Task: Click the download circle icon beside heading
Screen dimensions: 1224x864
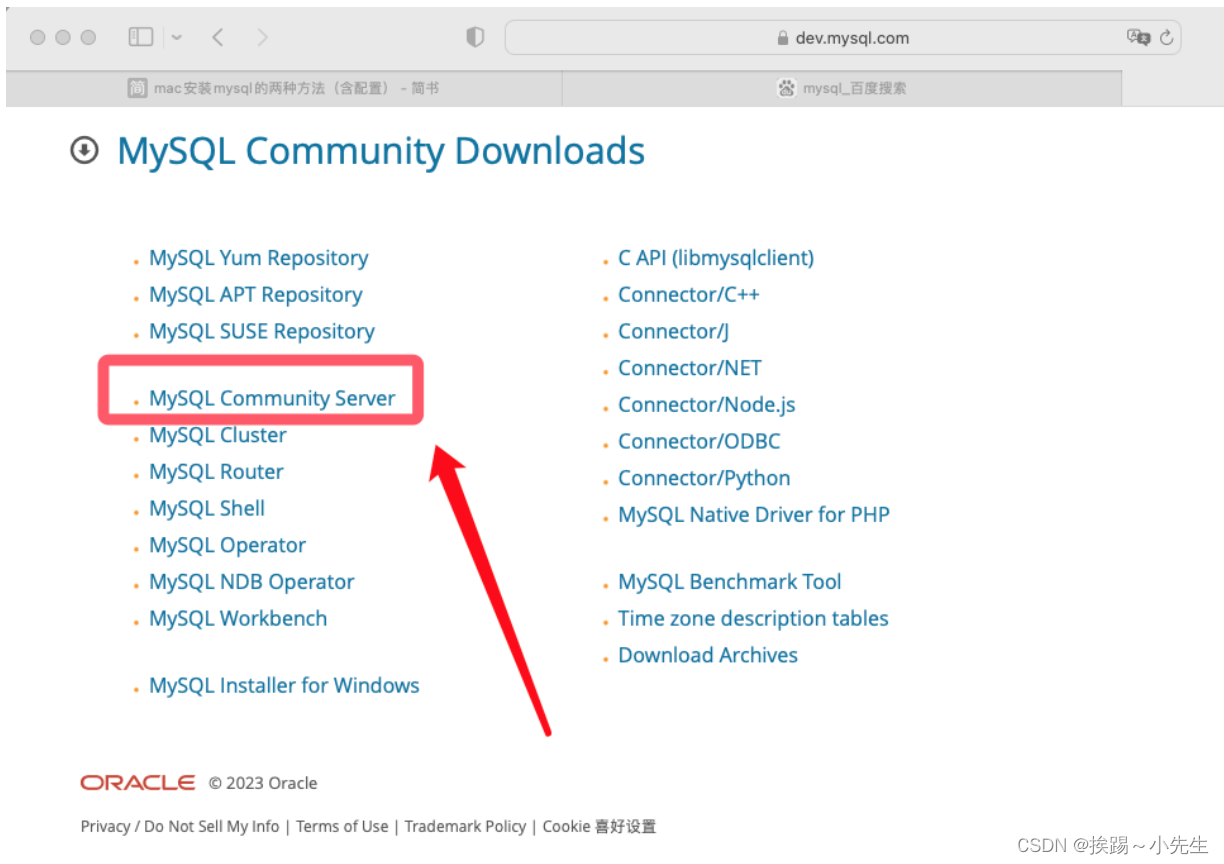Action: click(x=84, y=151)
